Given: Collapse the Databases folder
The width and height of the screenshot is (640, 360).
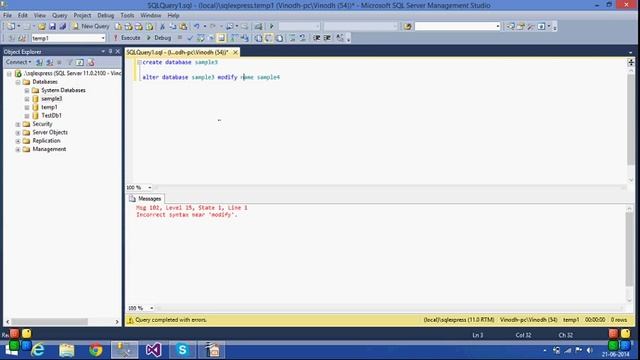Looking at the screenshot, I should click(x=18, y=82).
